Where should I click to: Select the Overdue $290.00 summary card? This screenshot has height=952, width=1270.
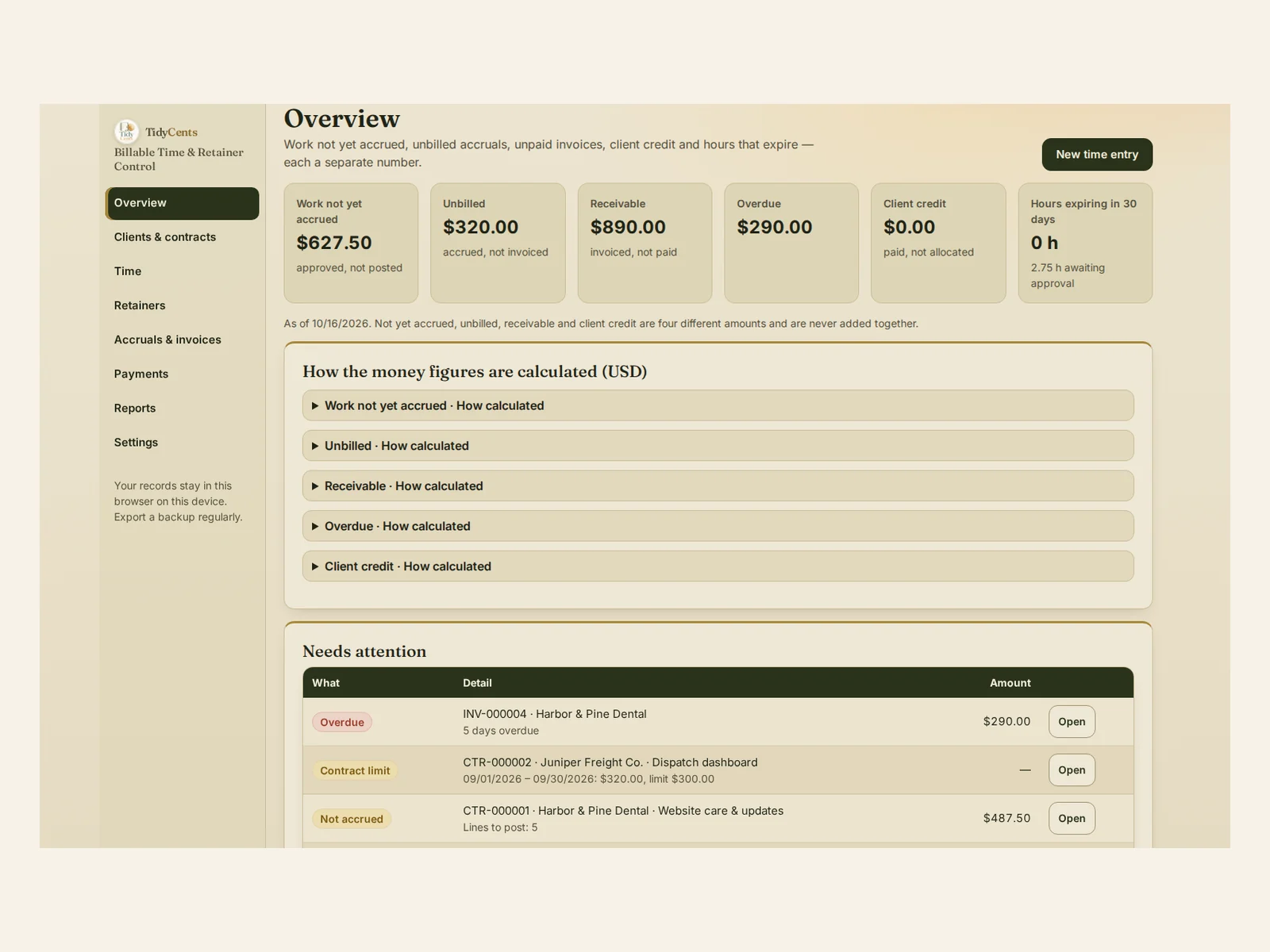point(791,243)
